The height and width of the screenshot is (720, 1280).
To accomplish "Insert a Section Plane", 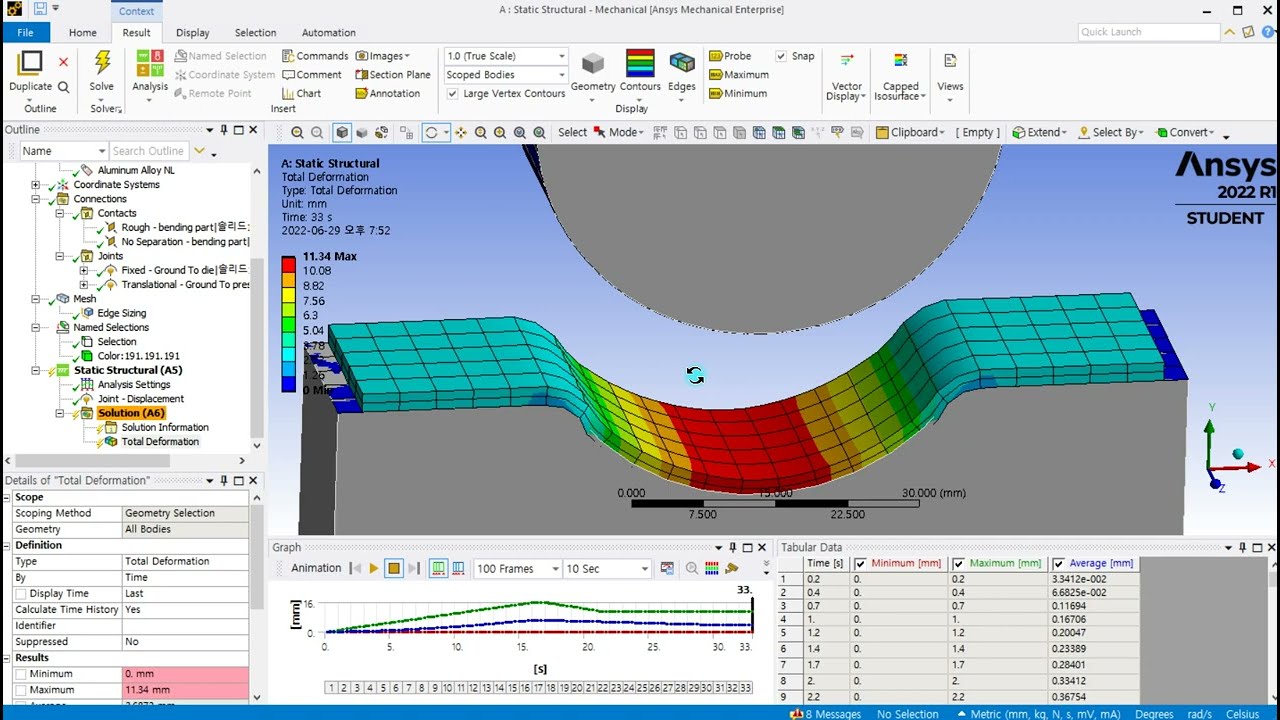I will (x=391, y=74).
